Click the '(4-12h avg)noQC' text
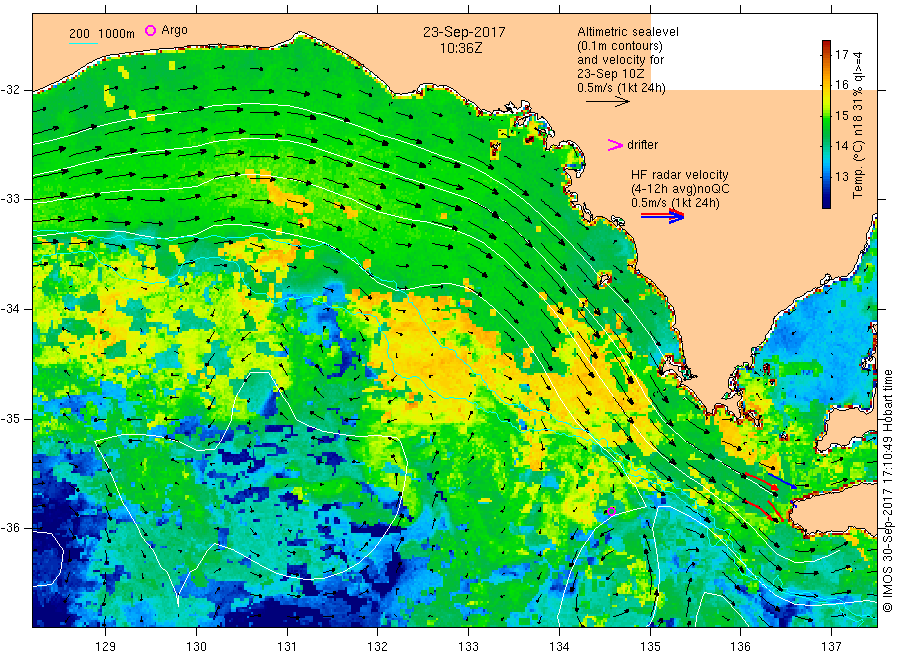900x660 pixels. click(x=680, y=189)
